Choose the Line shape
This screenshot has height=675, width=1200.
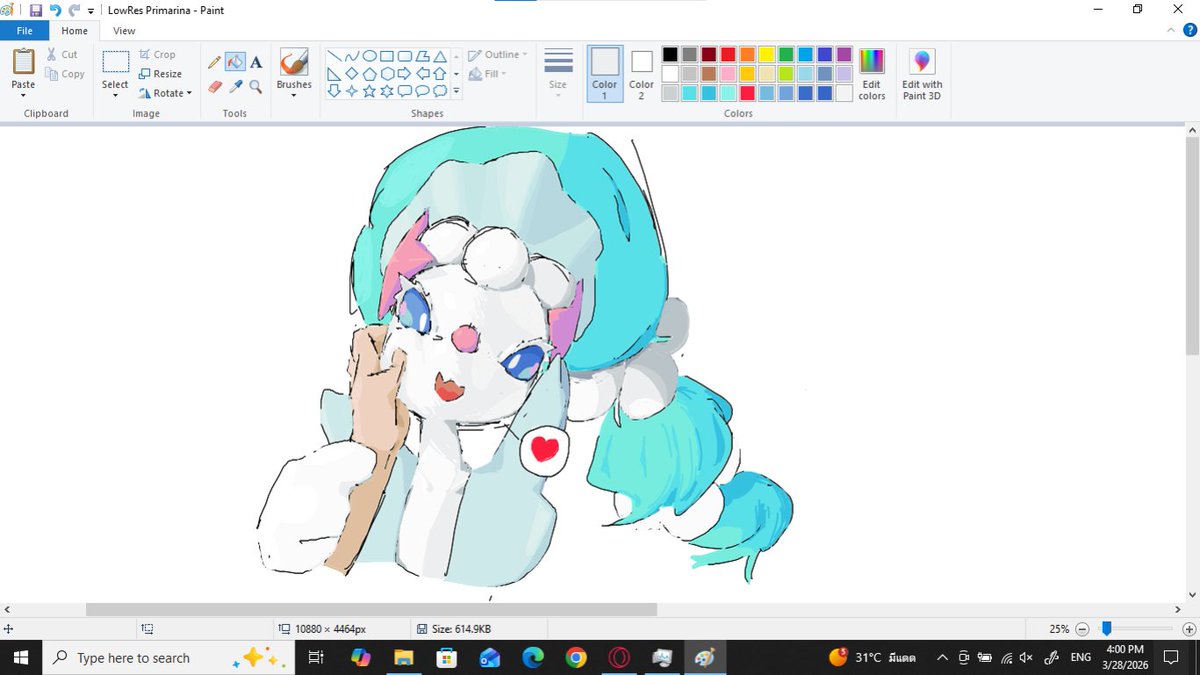point(335,56)
